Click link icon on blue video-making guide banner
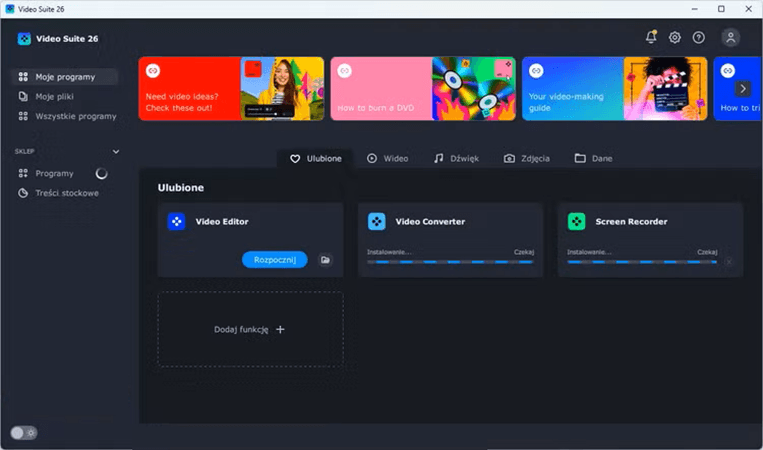The image size is (763, 450). [x=536, y=71]
